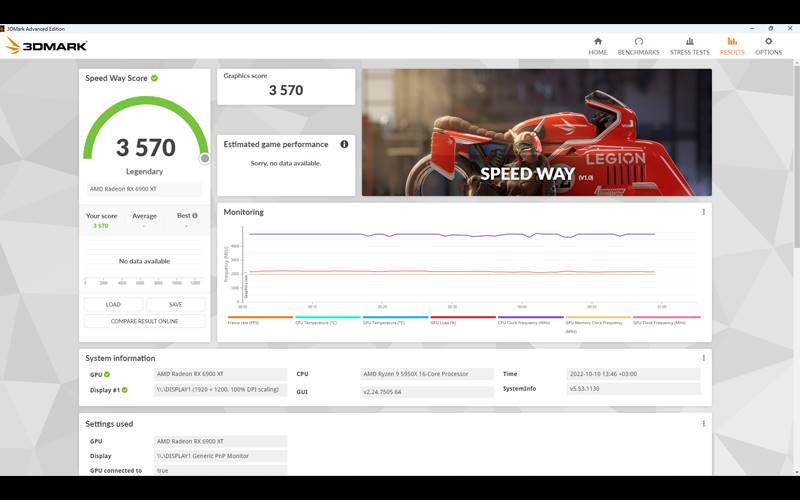This screenshot has height=500, width=800.
Task: Open Monitoring panel three-dot menu
Action: pyautogui.click(x=703, y=212)
